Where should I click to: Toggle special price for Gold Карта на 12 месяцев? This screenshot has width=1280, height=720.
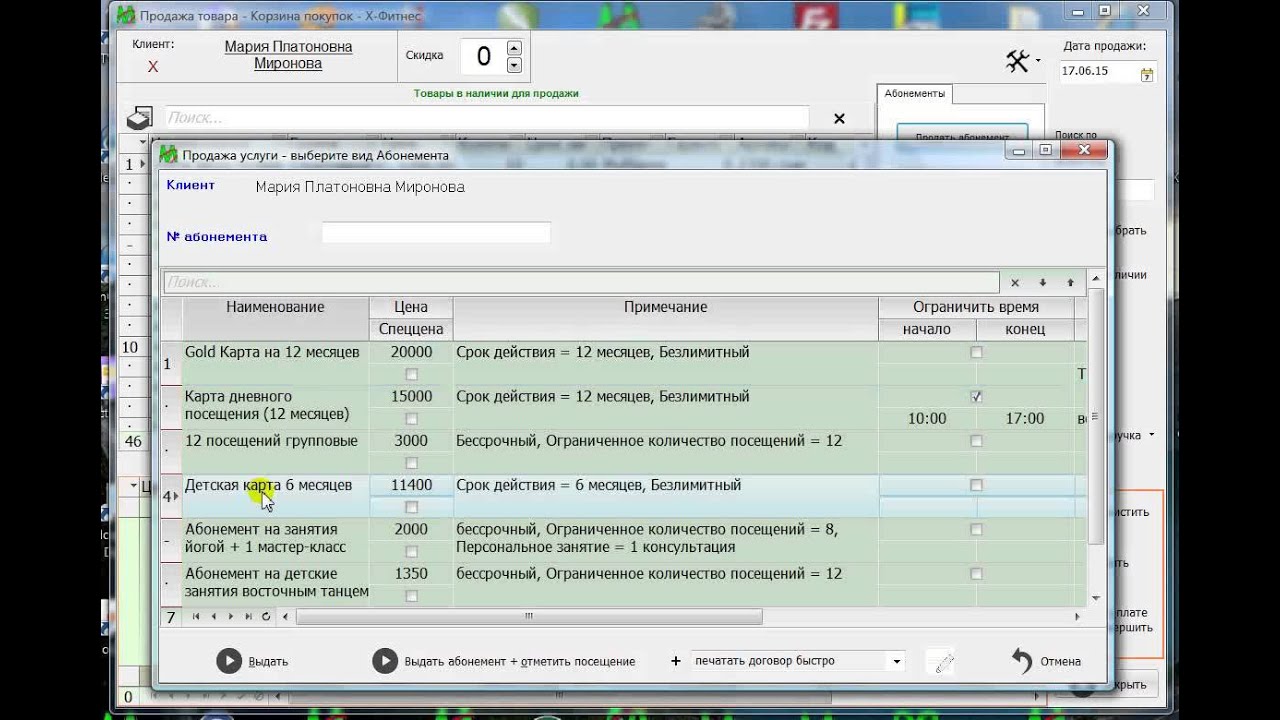click(x=411, y=374)
